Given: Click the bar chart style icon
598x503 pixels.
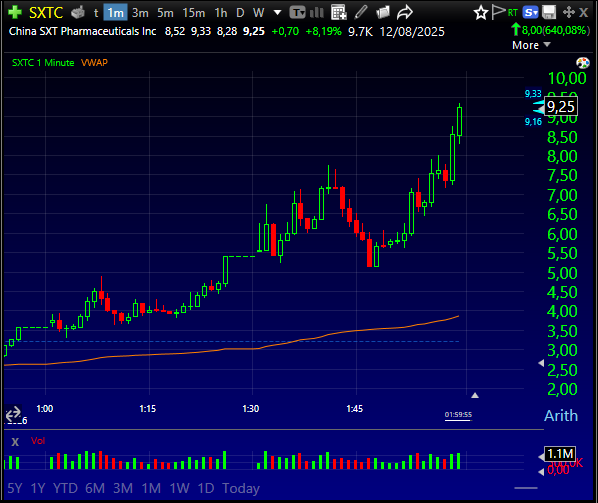Looking at the screenshot, I should point(317,13).
